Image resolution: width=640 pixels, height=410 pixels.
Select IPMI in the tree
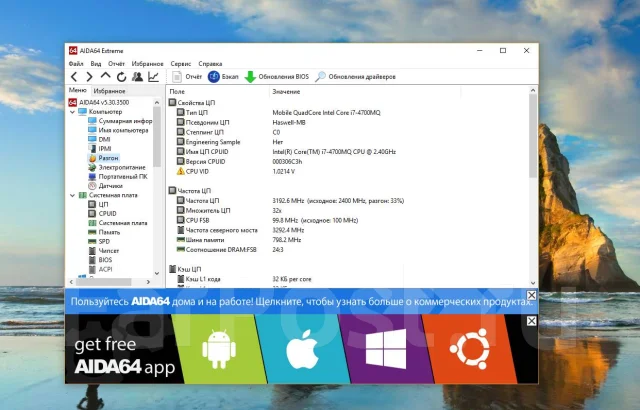100,149
